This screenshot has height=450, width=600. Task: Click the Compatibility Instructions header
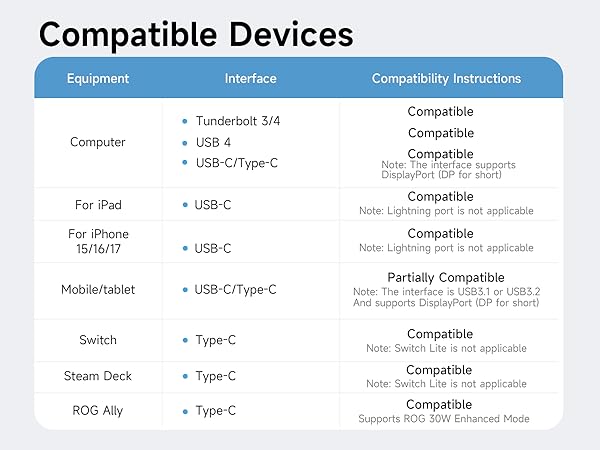tap(446, 78)
